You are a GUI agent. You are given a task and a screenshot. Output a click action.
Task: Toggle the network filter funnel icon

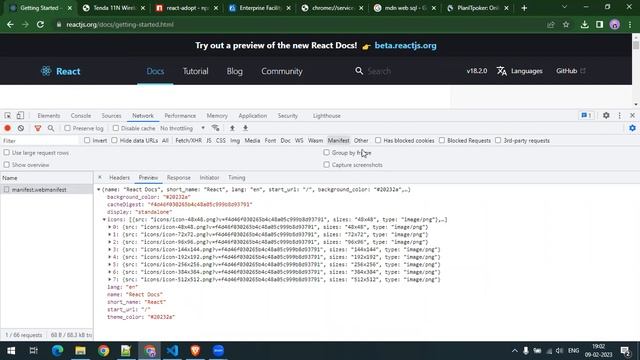38,128
